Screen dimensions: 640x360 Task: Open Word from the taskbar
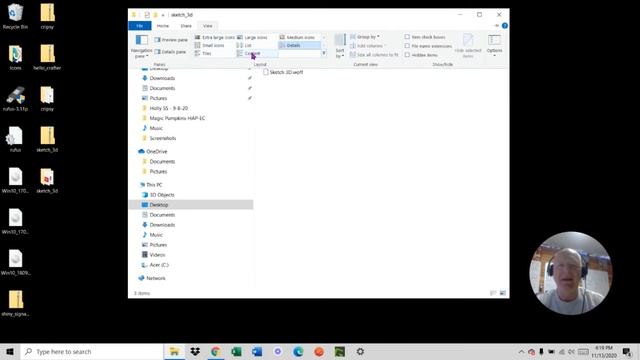pos(257,352)
